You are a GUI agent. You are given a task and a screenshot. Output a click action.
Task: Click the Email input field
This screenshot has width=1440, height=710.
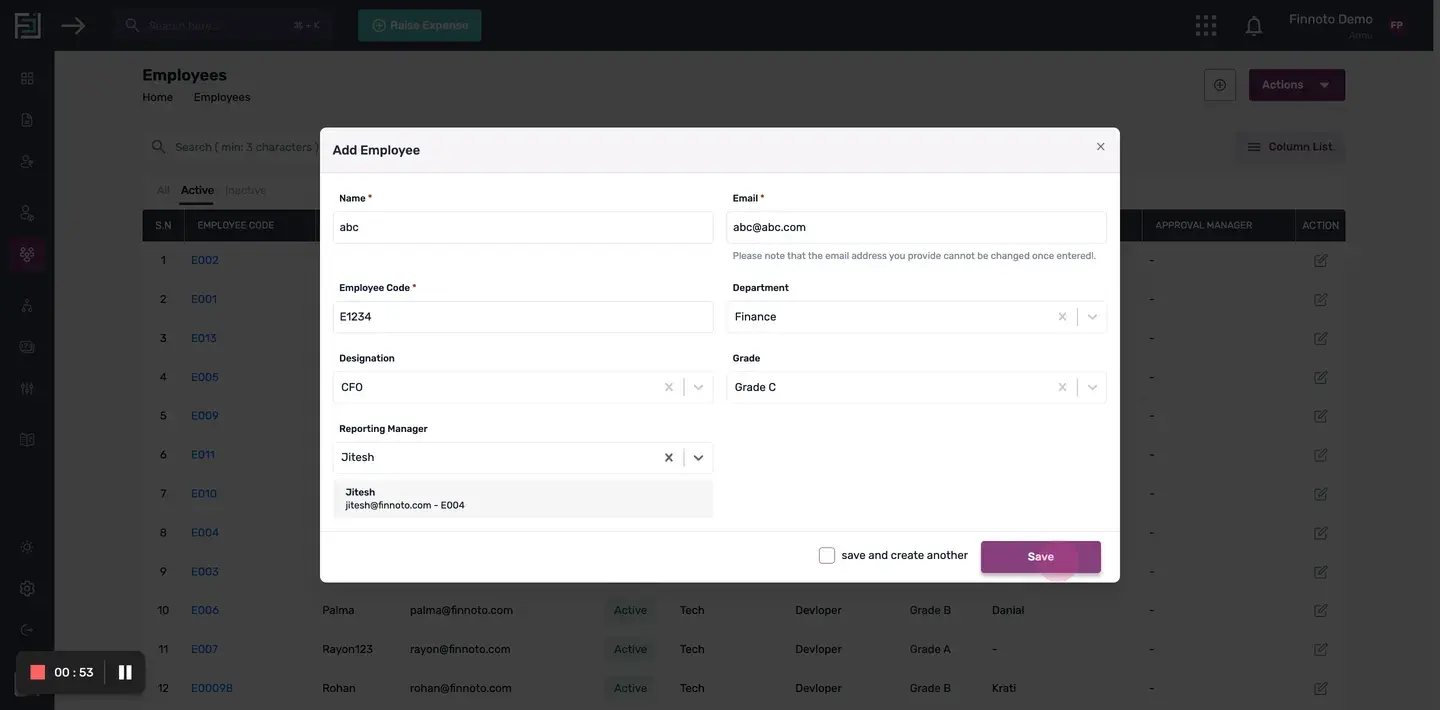click(916, 227)
